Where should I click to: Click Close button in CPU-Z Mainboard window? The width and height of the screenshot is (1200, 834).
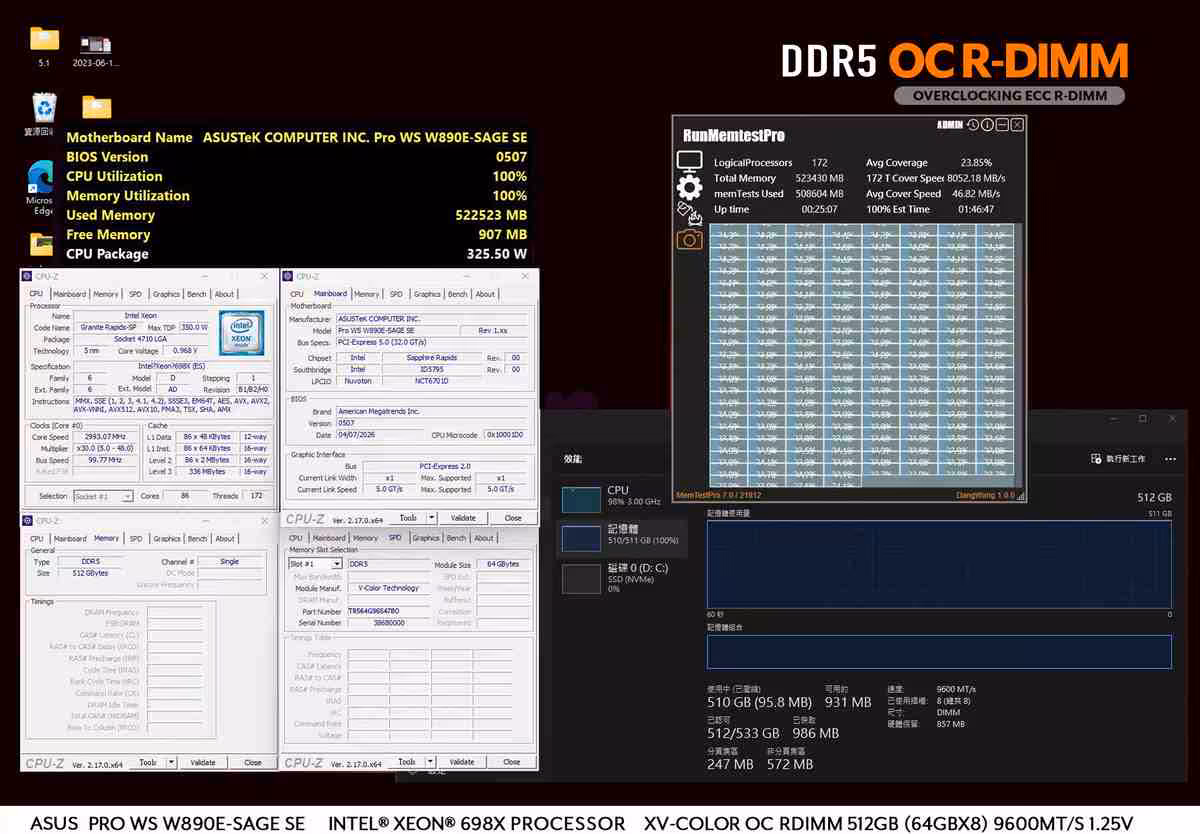point(513,518)
